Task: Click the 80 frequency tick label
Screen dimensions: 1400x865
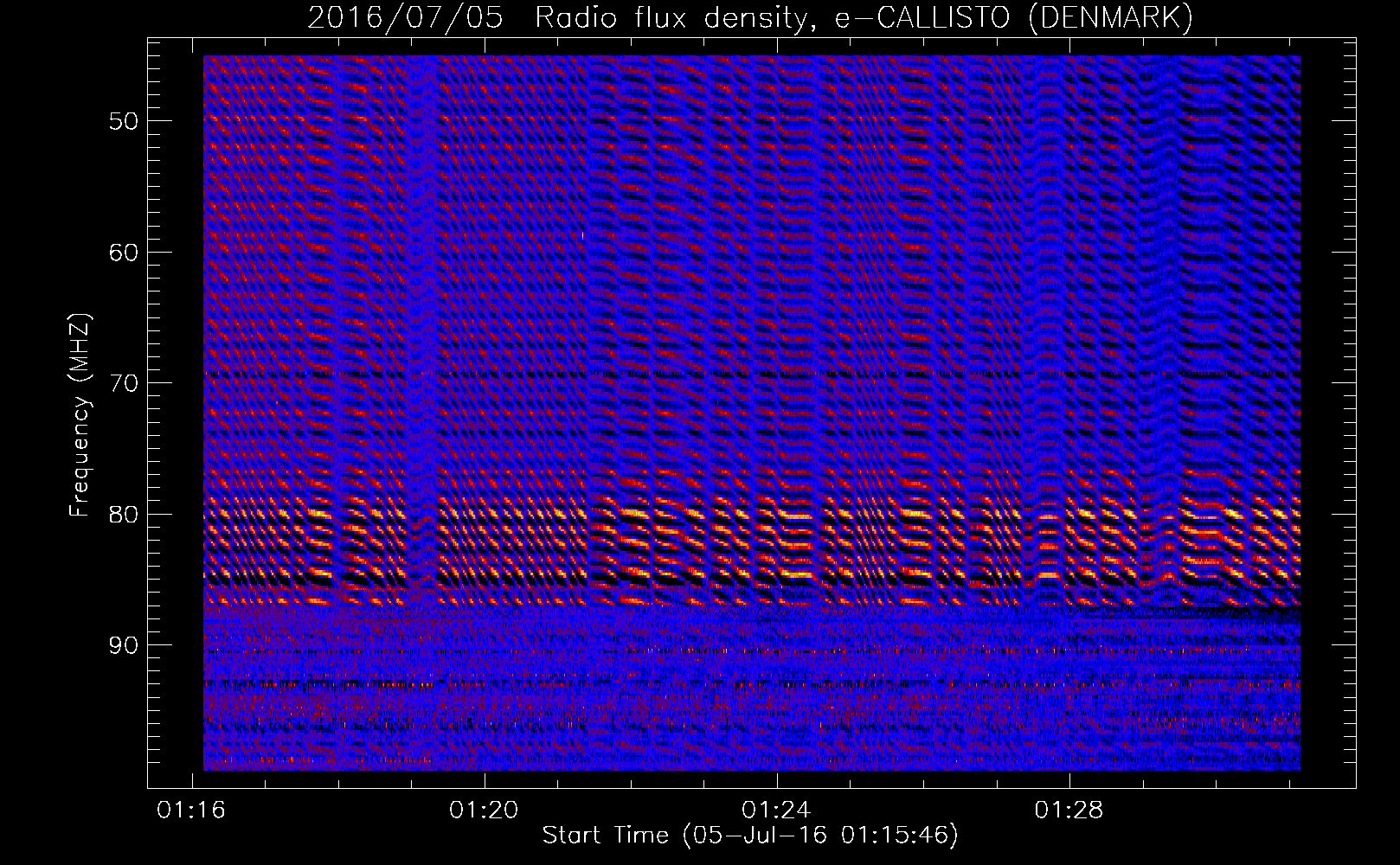Action: [x=123, y=515]
